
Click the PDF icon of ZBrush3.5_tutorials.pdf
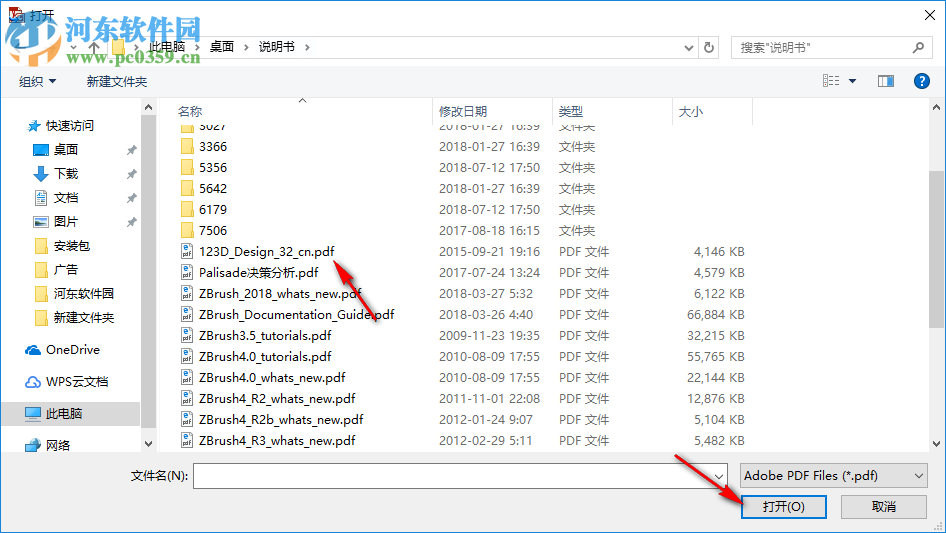click(x=187, y=336)
